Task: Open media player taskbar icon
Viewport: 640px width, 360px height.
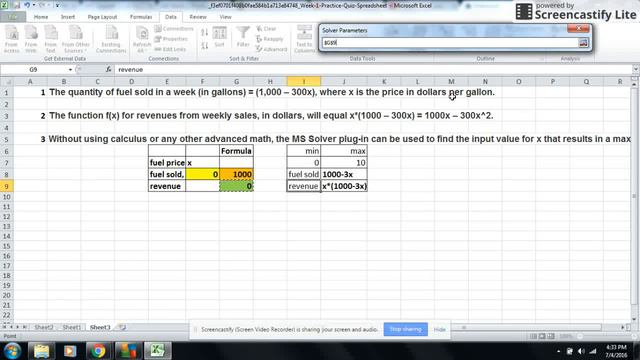Action: [x=70, y=351]
